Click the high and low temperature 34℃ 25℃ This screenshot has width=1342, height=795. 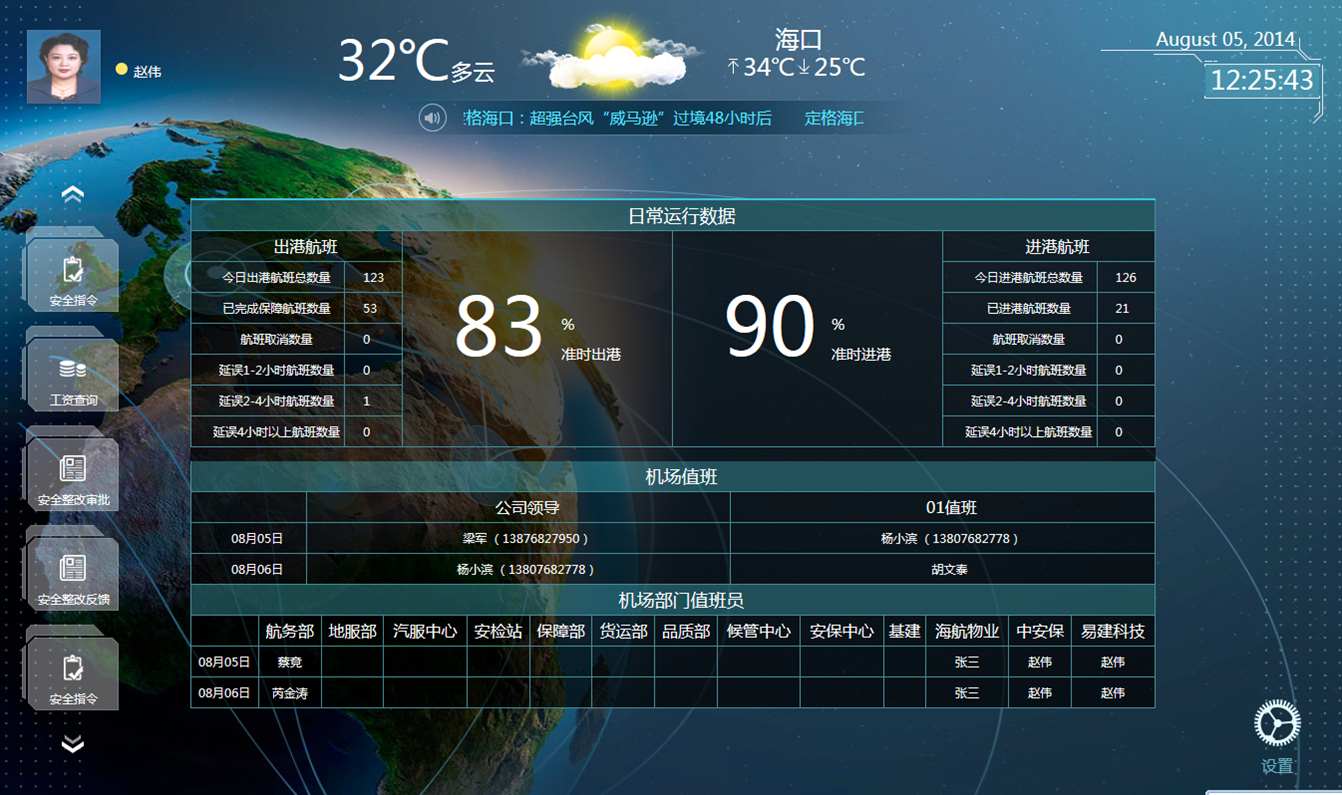pyautogui.click(x=796, y=67)
